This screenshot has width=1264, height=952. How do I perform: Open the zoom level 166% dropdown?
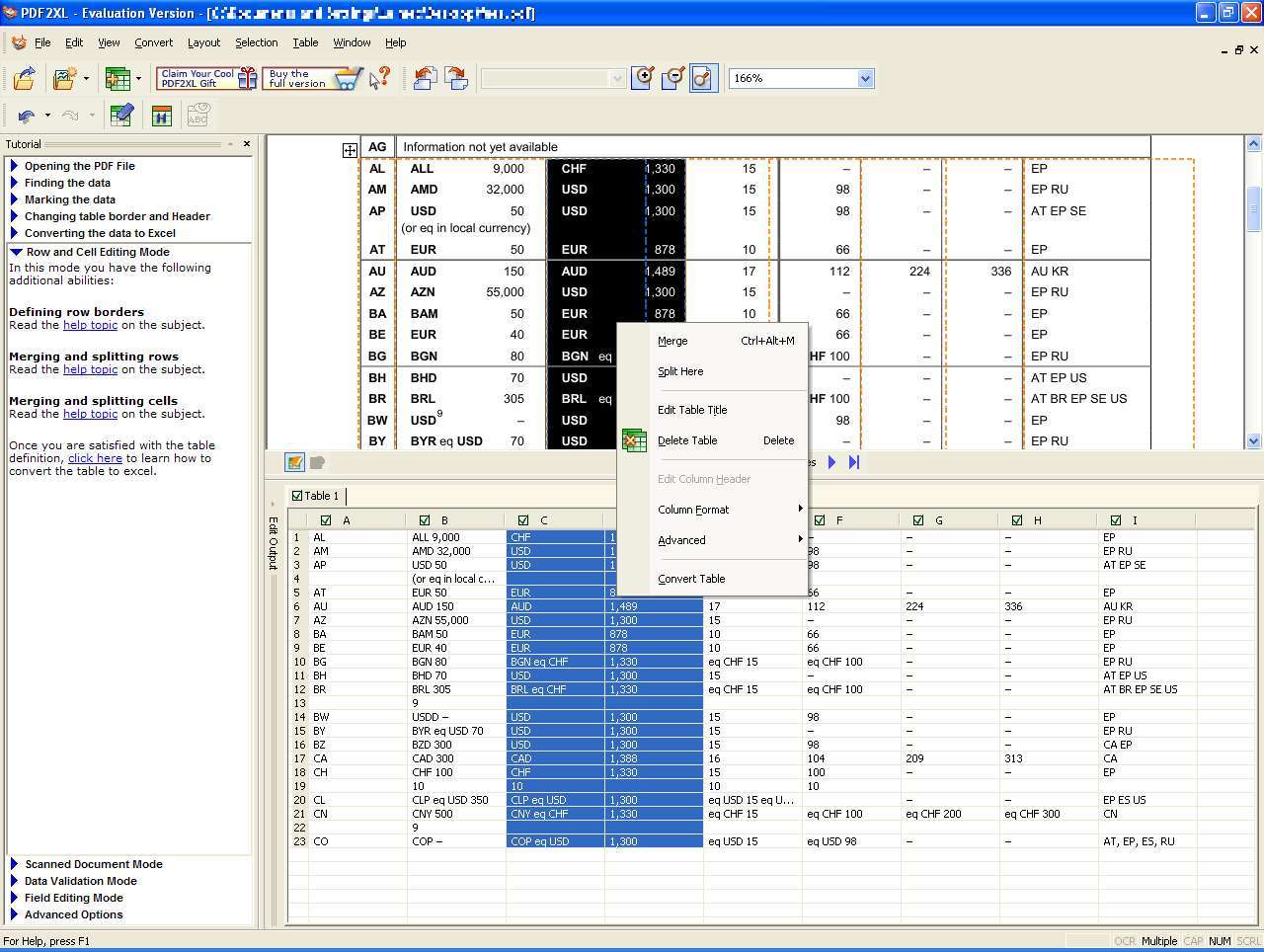[865, 79]
